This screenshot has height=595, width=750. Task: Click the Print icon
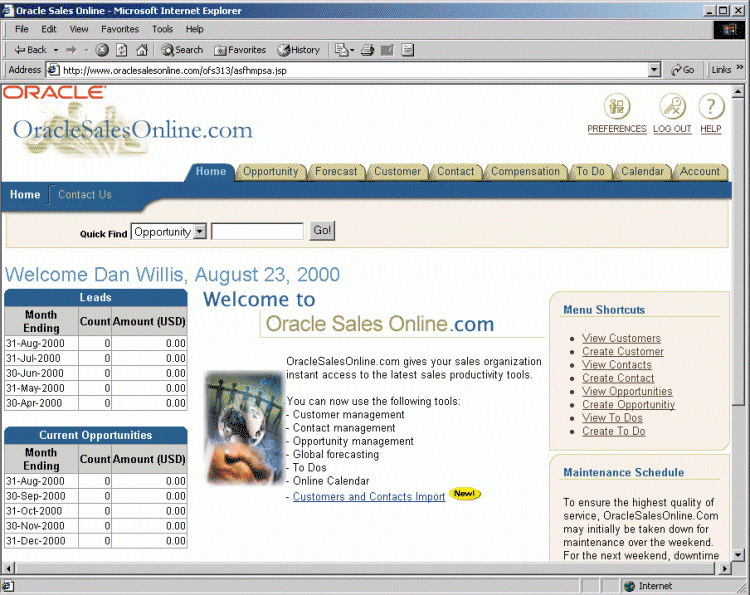(x=367, y=50)
